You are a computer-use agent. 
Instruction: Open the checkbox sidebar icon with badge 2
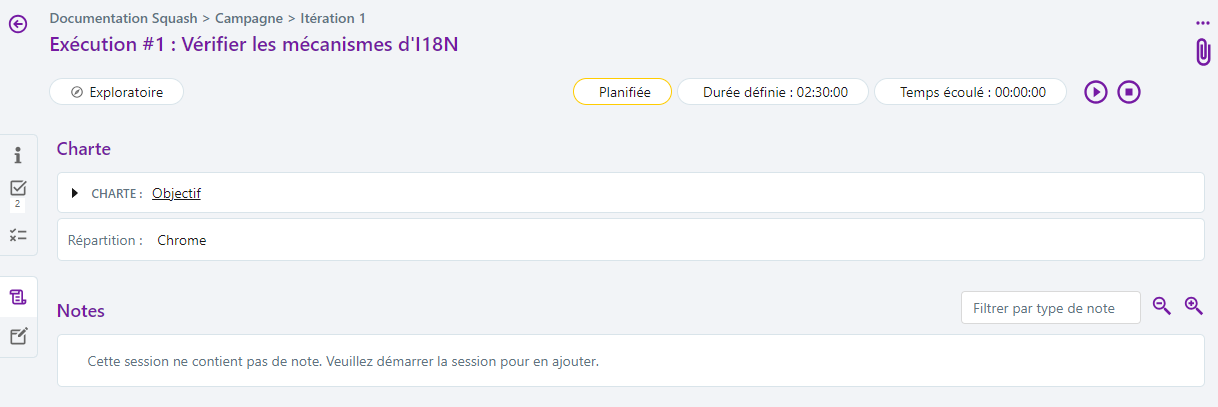click(x=18, y=188)
